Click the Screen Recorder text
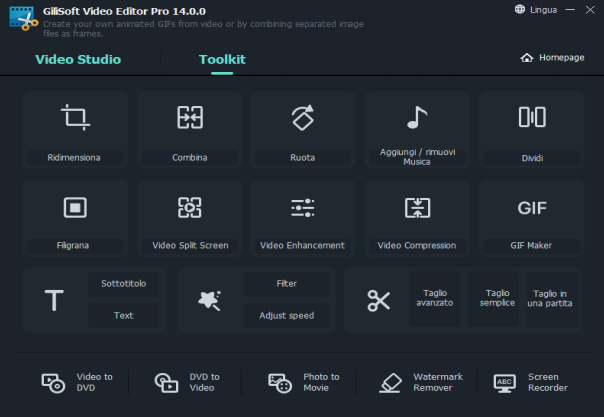Image resolution: width=604 pixels, height=417 pixels. [548, 382]
